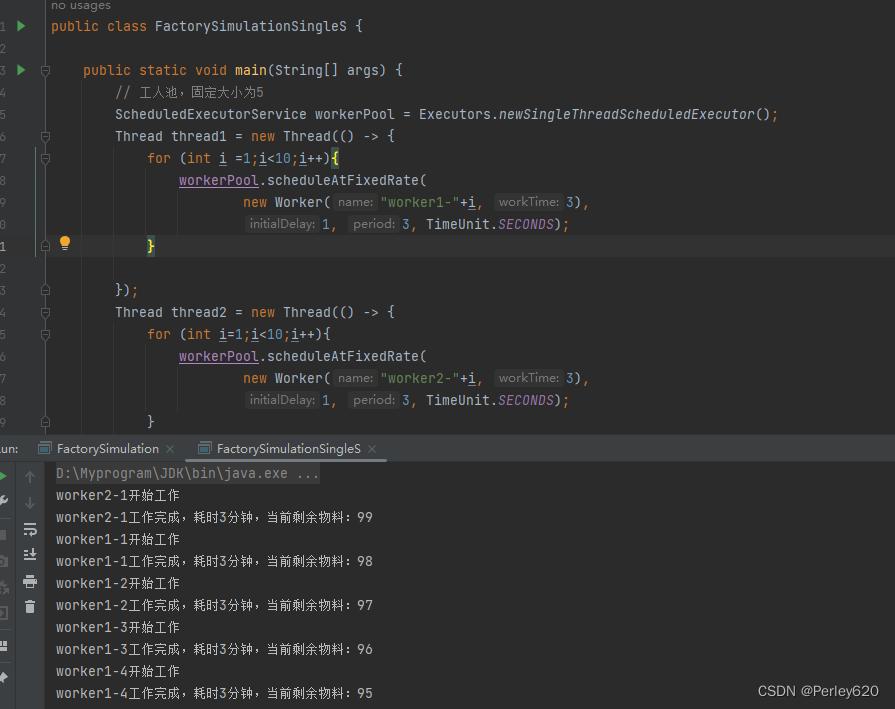Click console line "worker2-1开始工作"
This screenshot has height=709, width=895.
pyautogui.click(x=118, y=496)
